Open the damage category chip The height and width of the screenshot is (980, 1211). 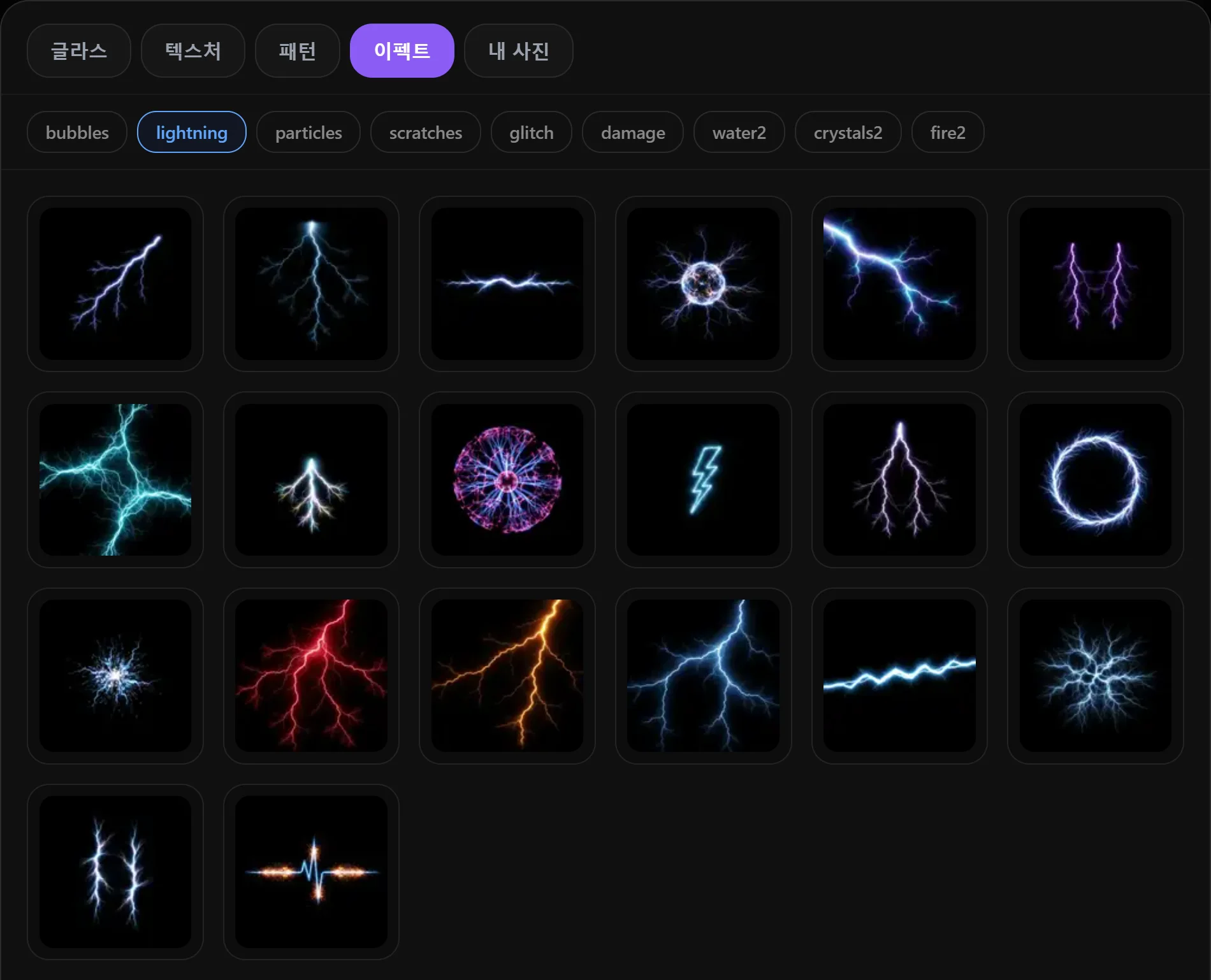pyautogui.click(x=633, y=133)
